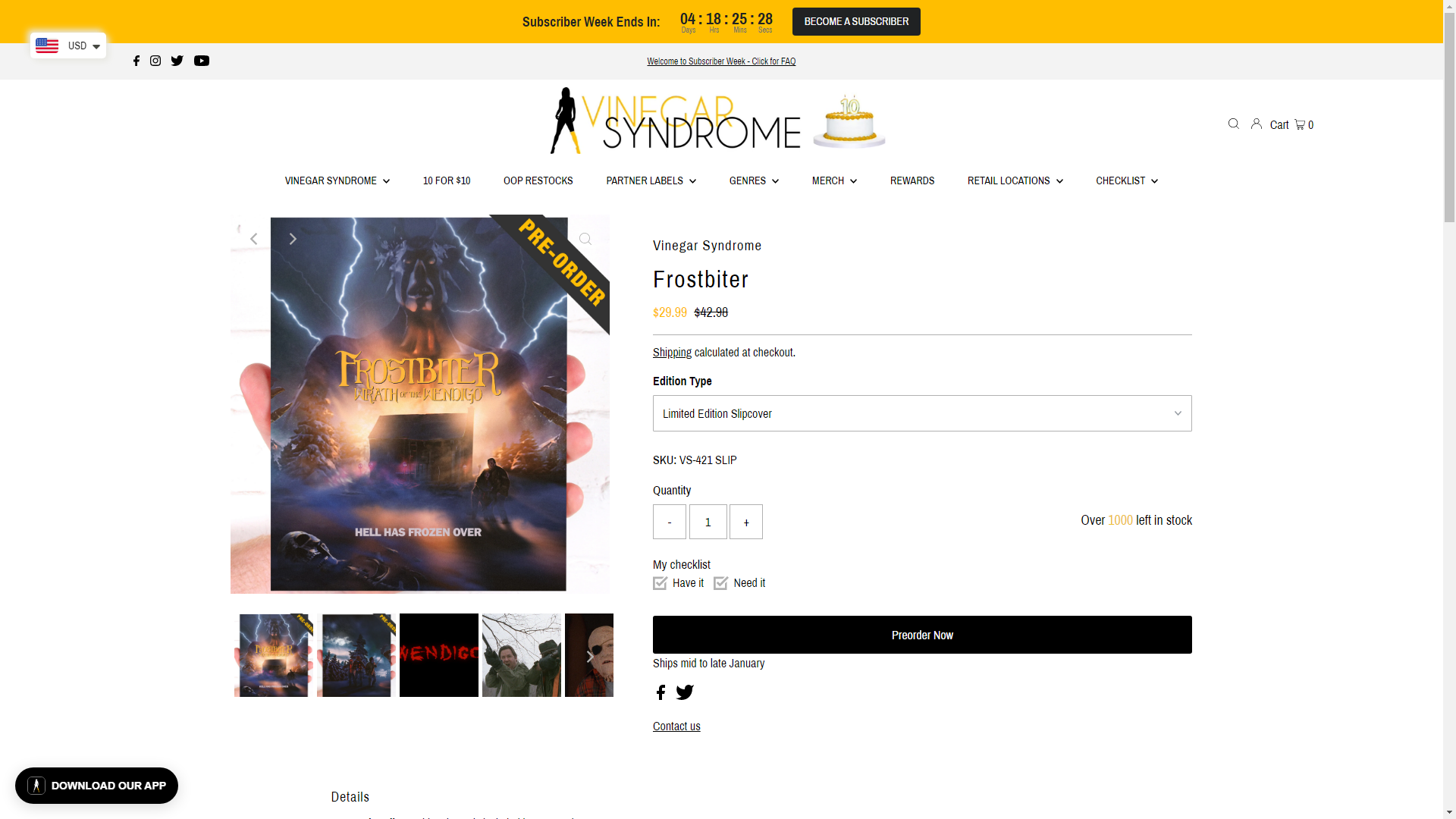Expand the Partner Labels menu

[x=651, y=180]
